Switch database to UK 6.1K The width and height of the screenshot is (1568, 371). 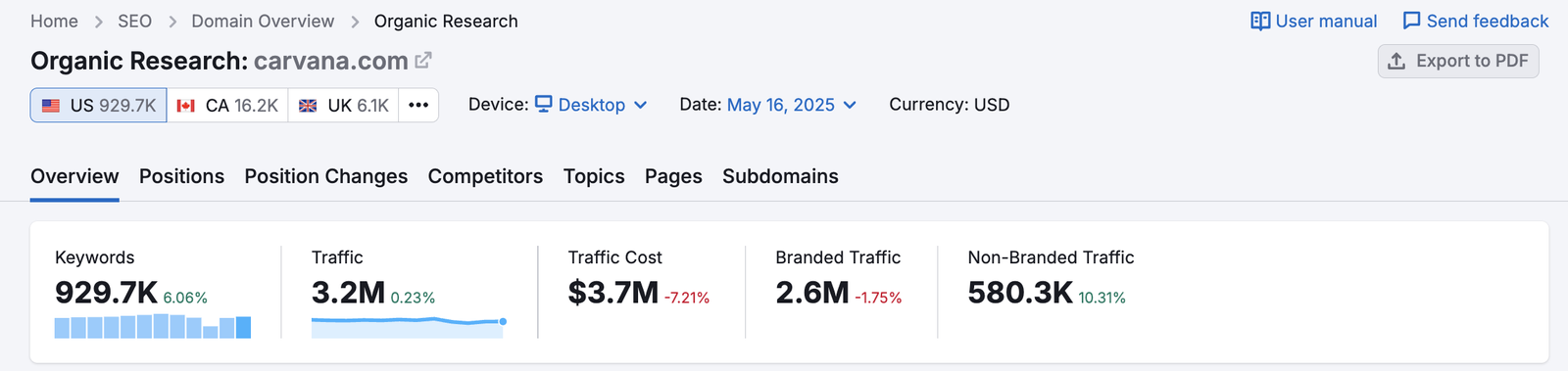pos(344,106)
